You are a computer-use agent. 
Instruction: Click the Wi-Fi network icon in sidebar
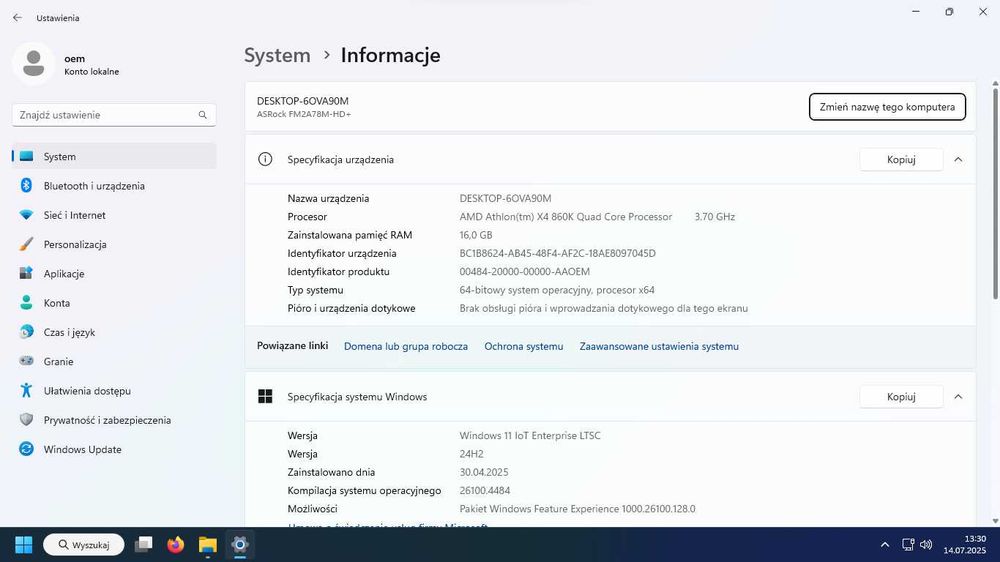click(x=26, y=215)
